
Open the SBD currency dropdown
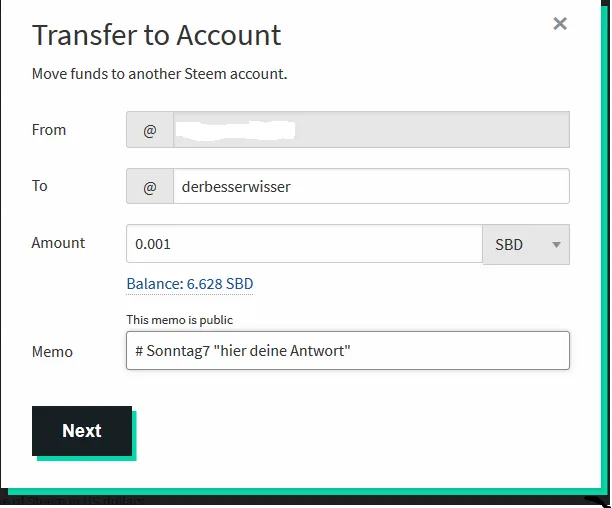[x=526, y=244]
